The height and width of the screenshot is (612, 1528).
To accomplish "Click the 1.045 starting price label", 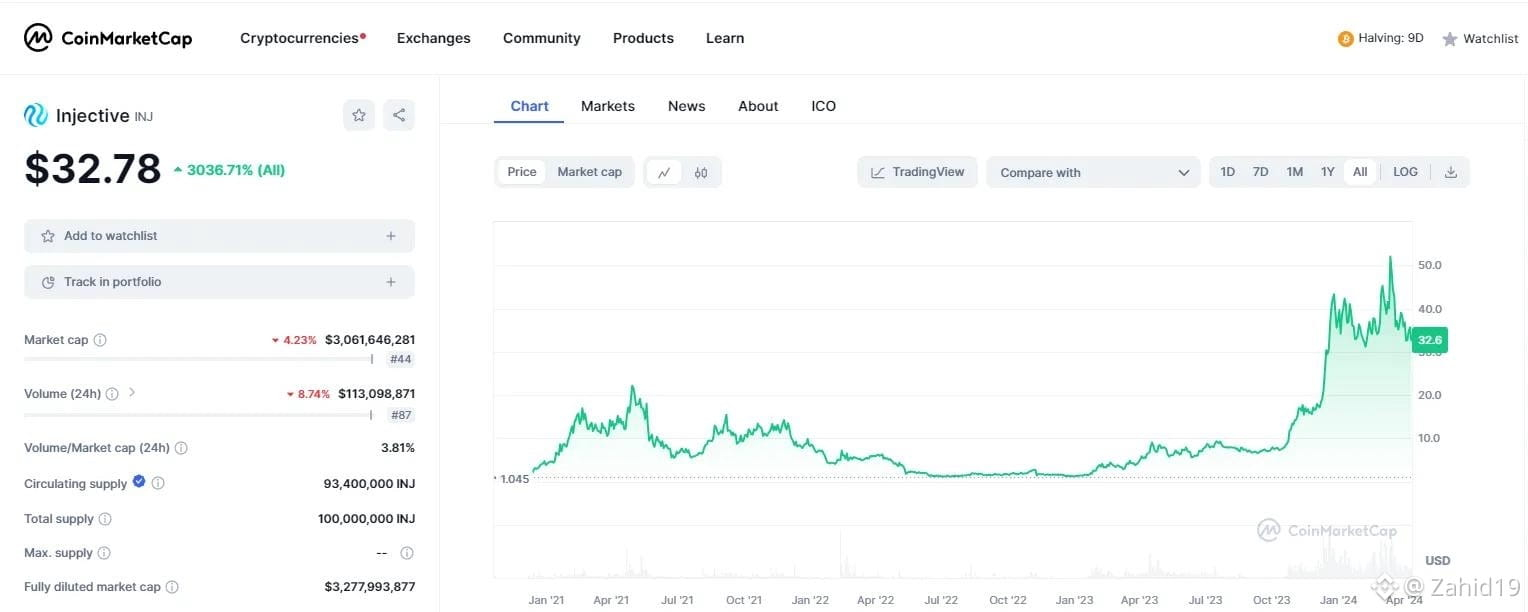I will (513, 479).
